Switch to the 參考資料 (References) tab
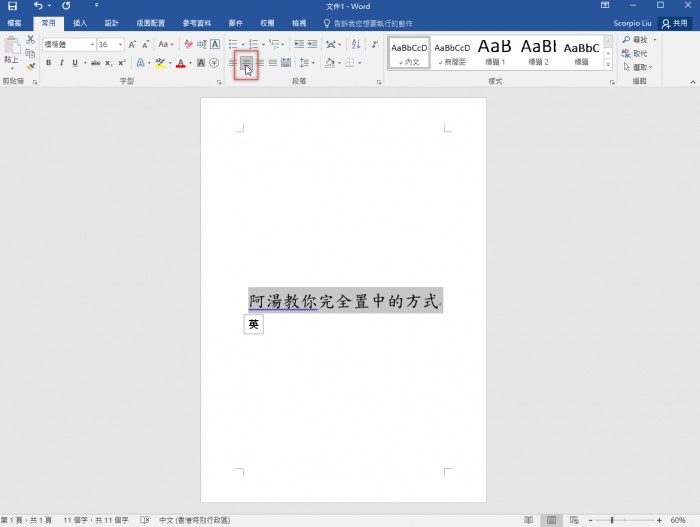700x527 pixels. 197,23
